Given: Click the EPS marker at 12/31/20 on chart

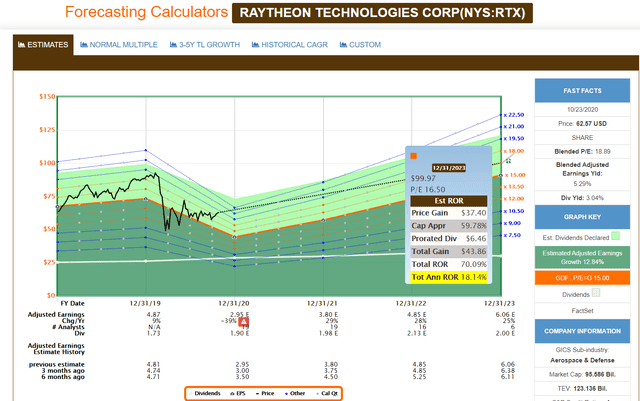Looking at the screenshot, I should tap(234, 237).
